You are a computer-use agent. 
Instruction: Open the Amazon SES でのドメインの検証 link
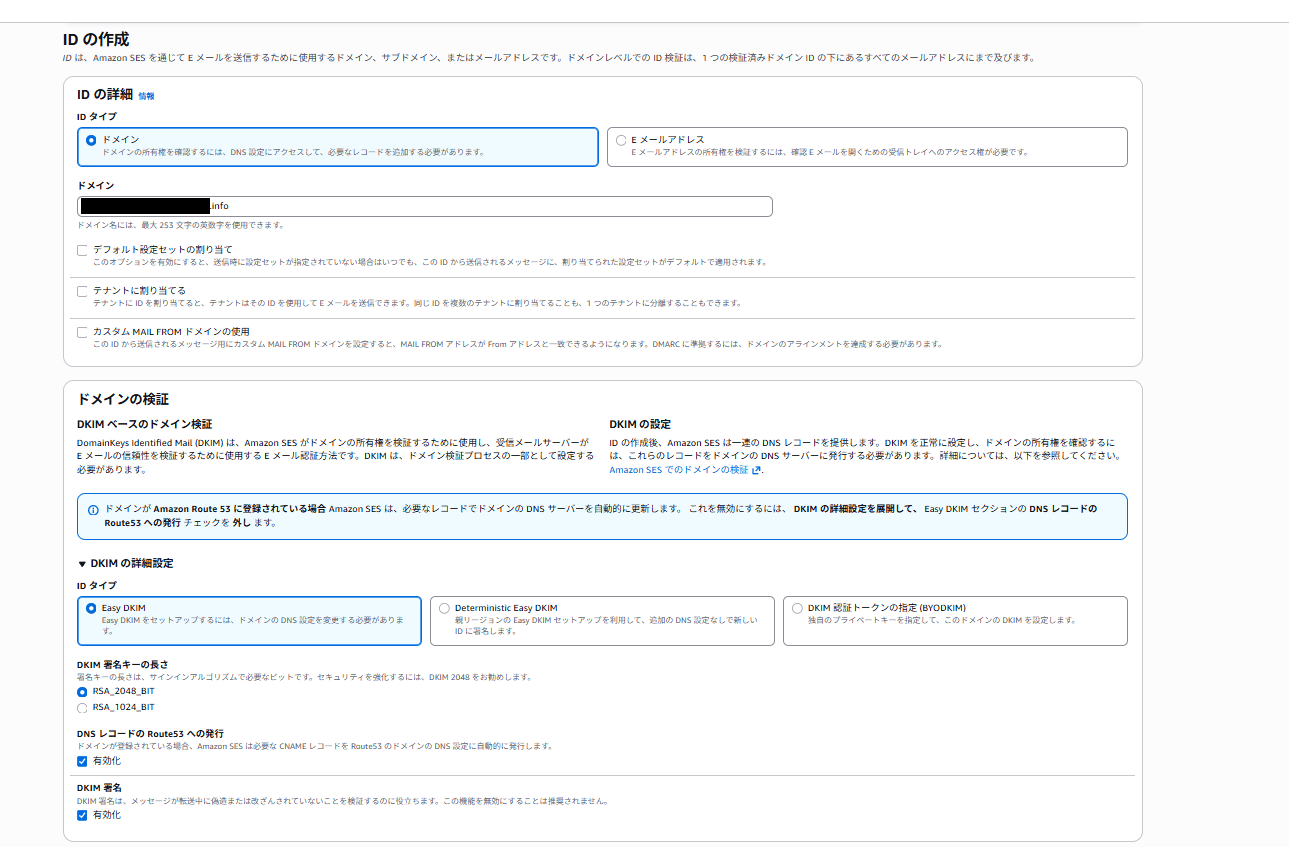(685, 469)
